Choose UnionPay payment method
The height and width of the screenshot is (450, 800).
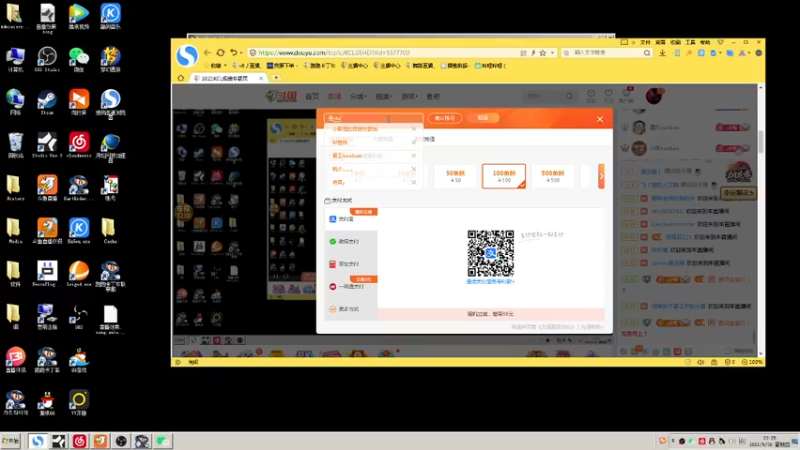point(351,264)
